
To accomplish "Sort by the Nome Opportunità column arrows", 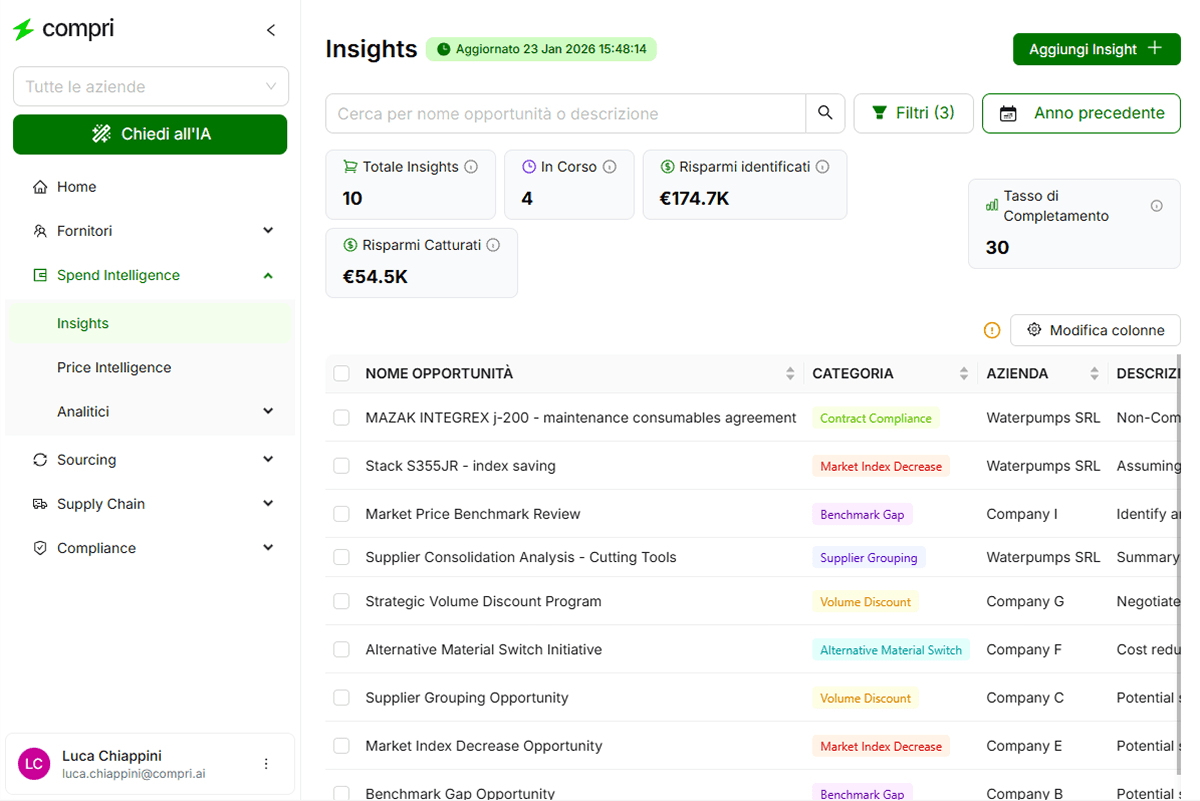I will click(791, 374).
